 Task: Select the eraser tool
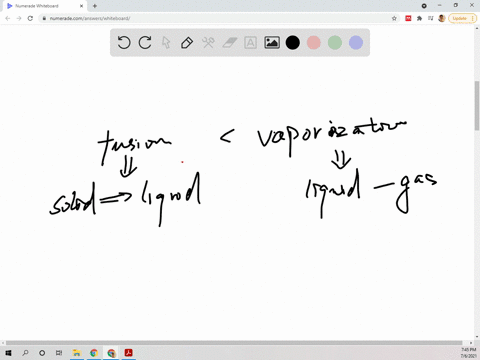coord(229,43)
